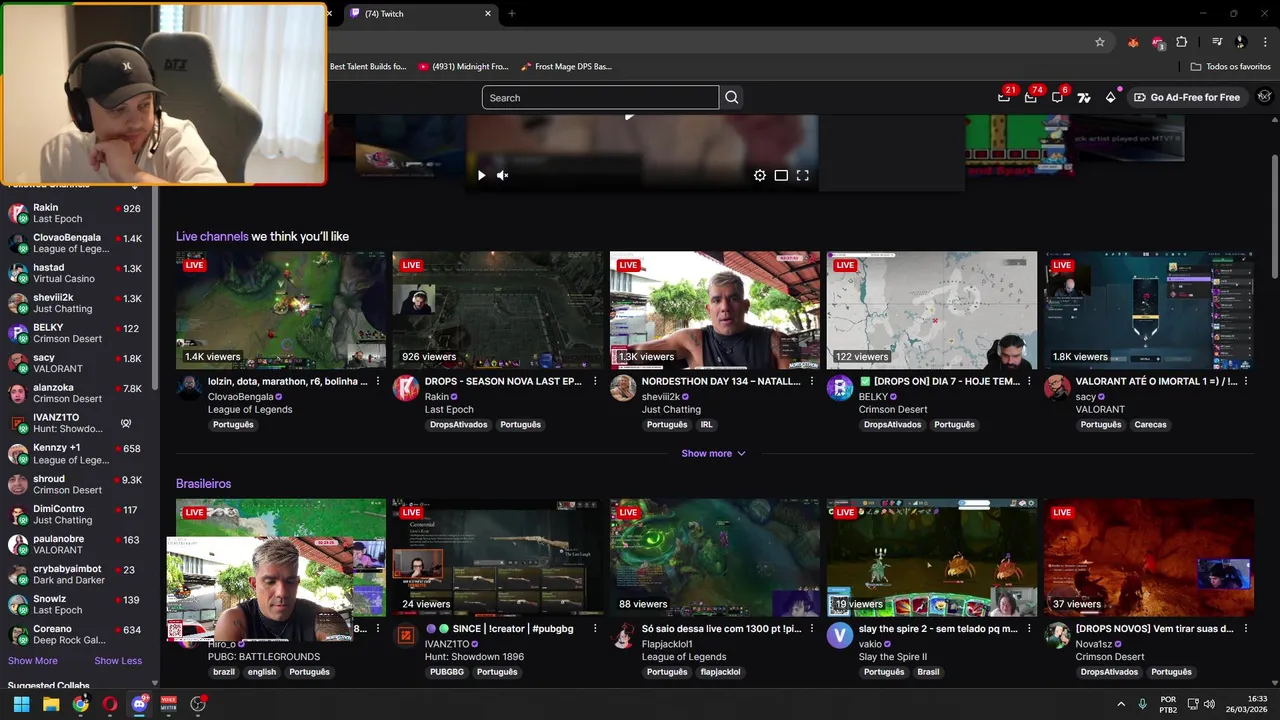
Task: Open the Chrome media controls icon
Action: [1217, 42]
